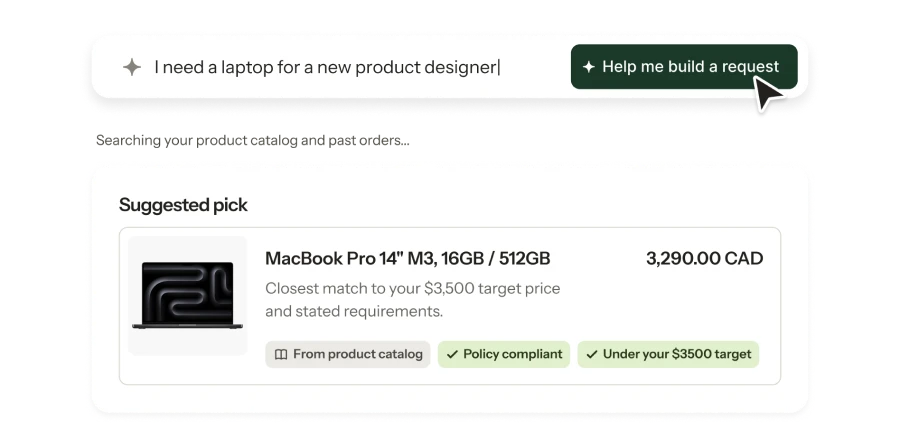
Task: Click the book icon on the catalog tag
Action: click(281, 354)
